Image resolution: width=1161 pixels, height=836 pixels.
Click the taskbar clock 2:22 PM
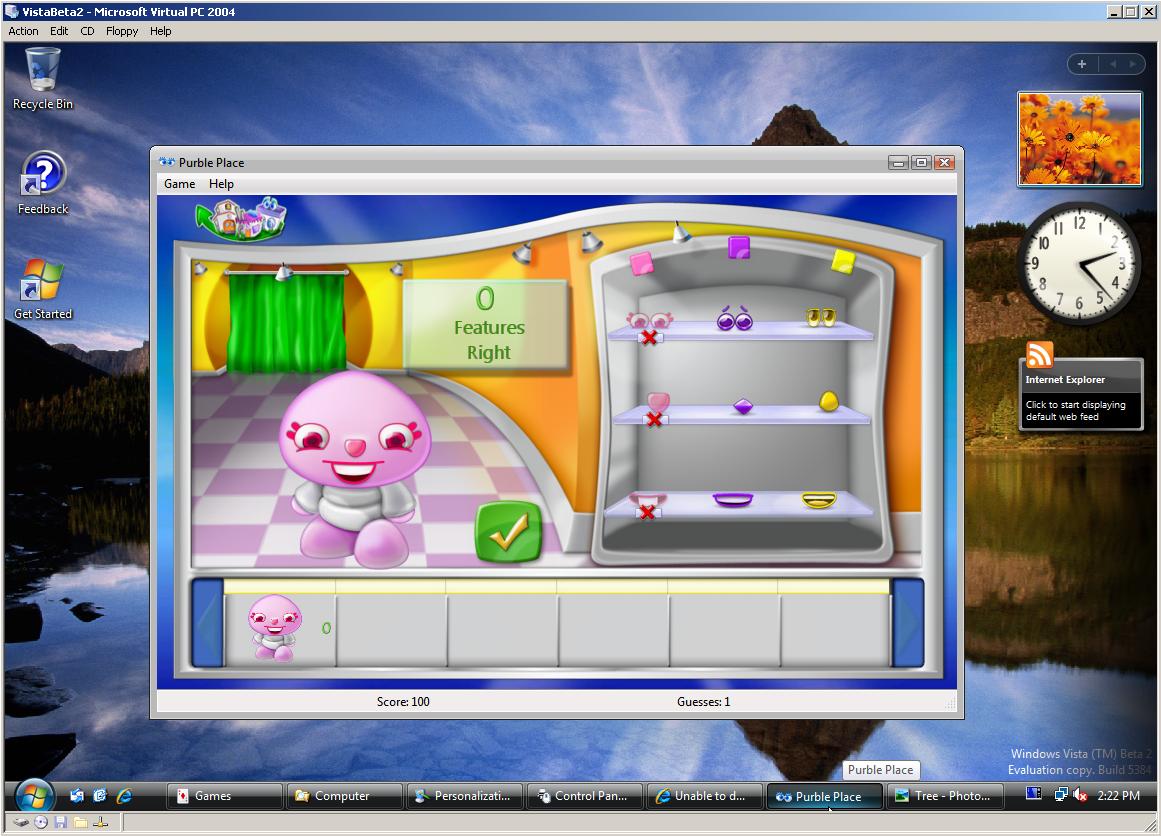pyautogui.click(x=1118, y=795)
